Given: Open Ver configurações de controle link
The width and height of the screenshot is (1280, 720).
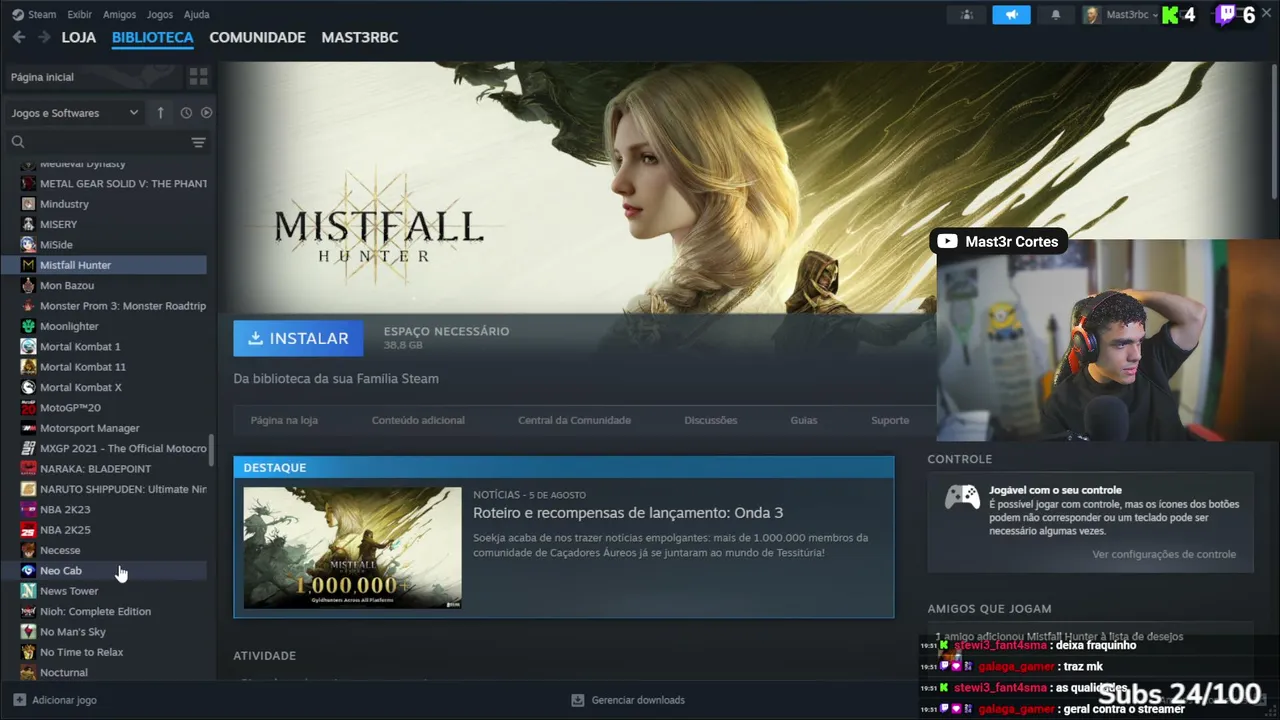Looking at the screenshot, I should click(x=1164, y=554).
